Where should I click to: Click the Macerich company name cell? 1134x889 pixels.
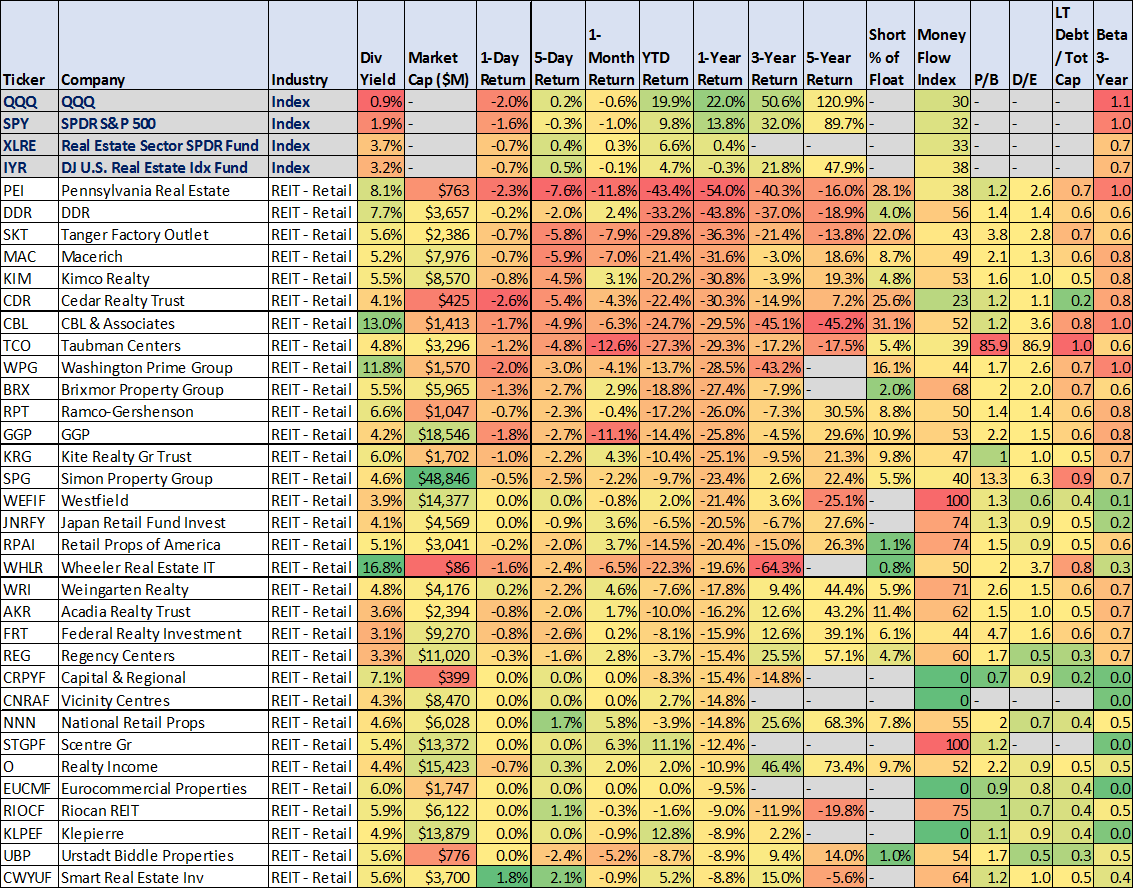coord(163,257)
